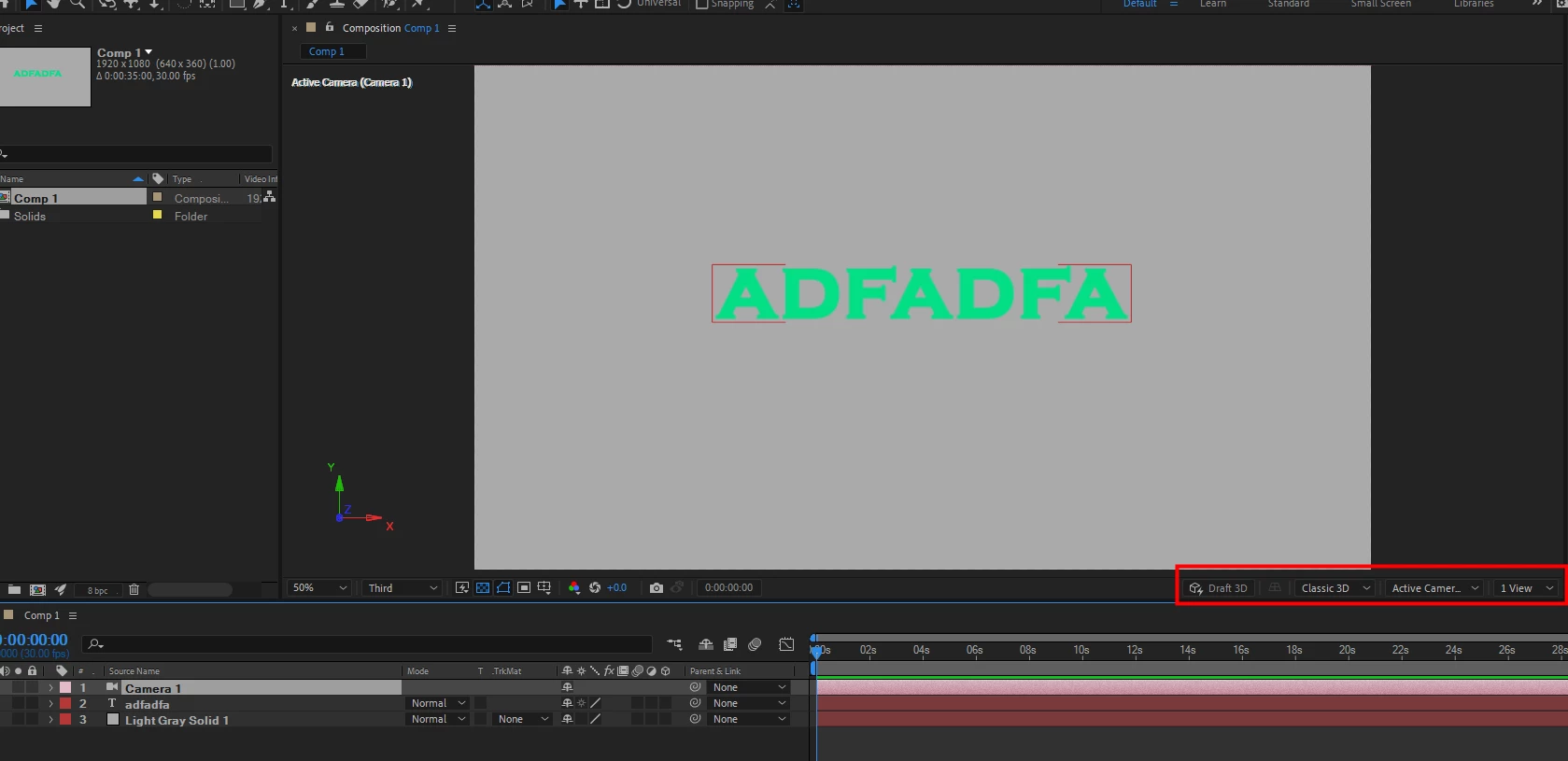The width and height of the screenshot is (1568, 761).
Task: Switch to Learn workspace
Action: [1213, 4]
